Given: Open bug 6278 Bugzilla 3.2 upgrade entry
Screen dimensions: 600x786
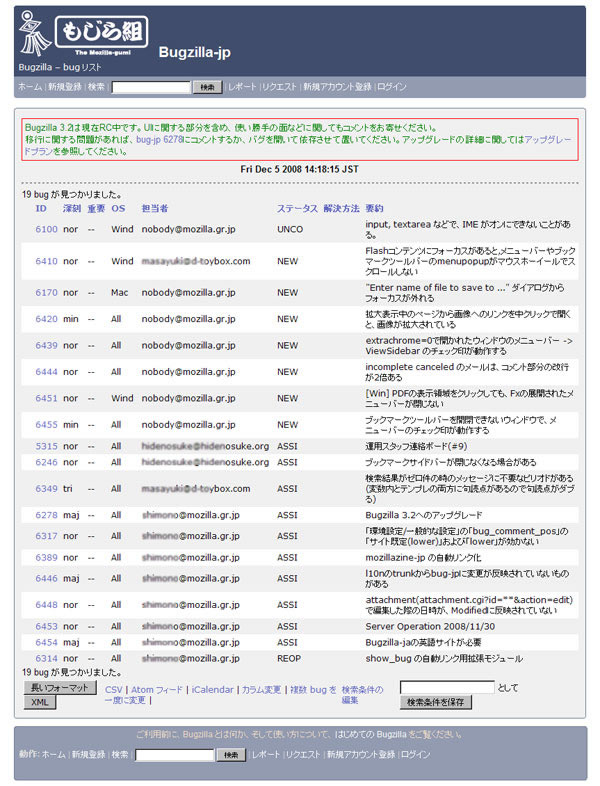Looking at the screenshot, I should [46, 515].
